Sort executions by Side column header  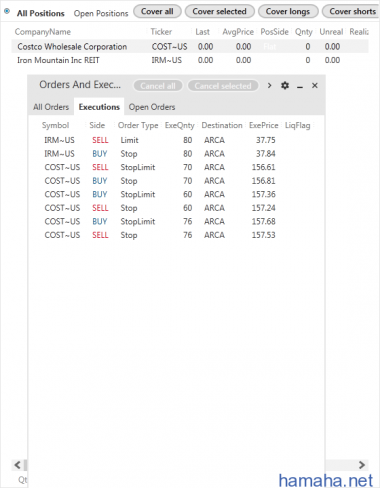tap(97, 125)
